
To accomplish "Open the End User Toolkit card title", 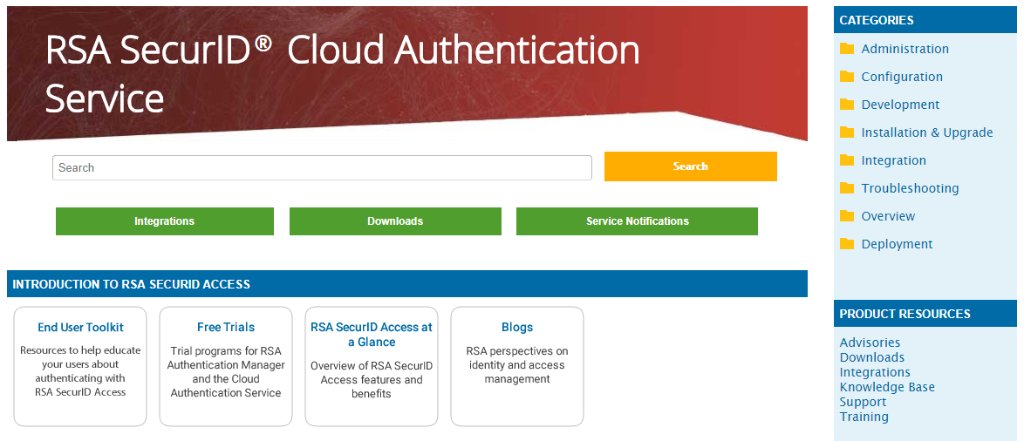I will pyautogui.click(x=80, y=327).
